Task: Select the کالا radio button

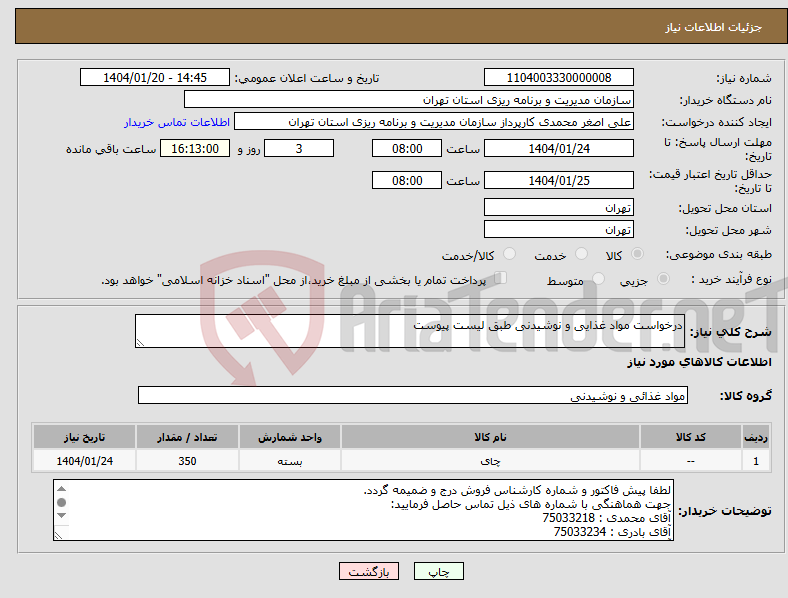Action: pos(637,254)
